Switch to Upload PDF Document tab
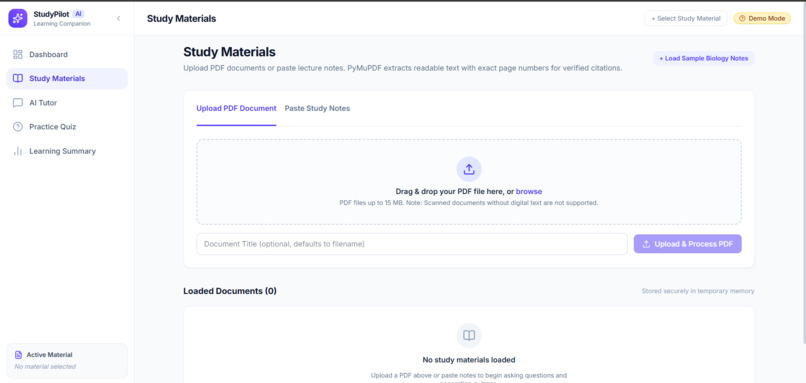 (236, 108)
